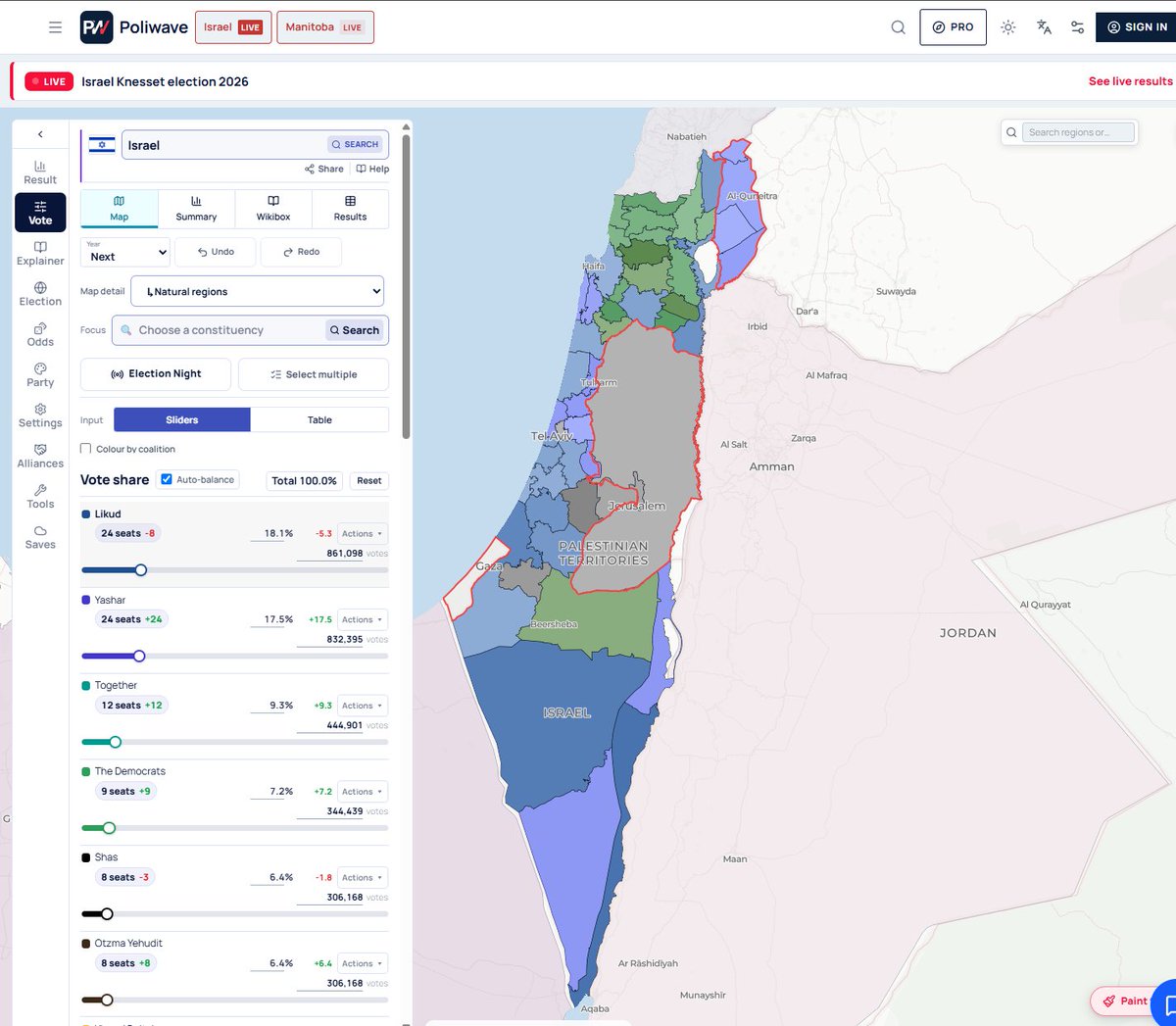1176x1026 pixels.
Task: Click the Poliwave logo
Action: tap(134, 27)
